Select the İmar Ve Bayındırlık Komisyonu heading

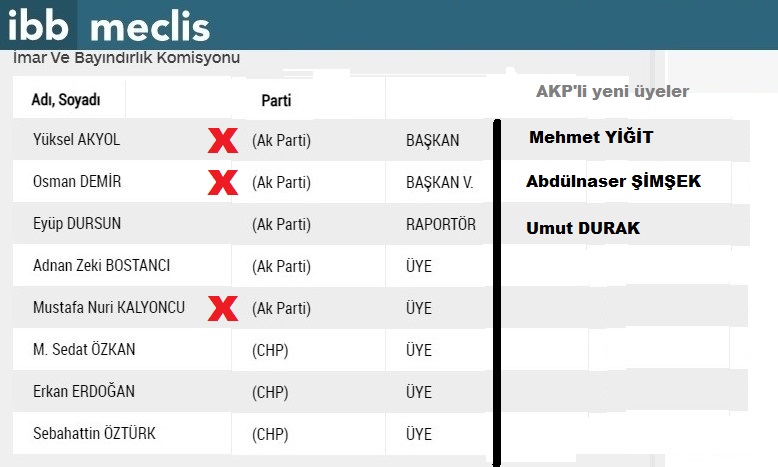click(126, 58)
